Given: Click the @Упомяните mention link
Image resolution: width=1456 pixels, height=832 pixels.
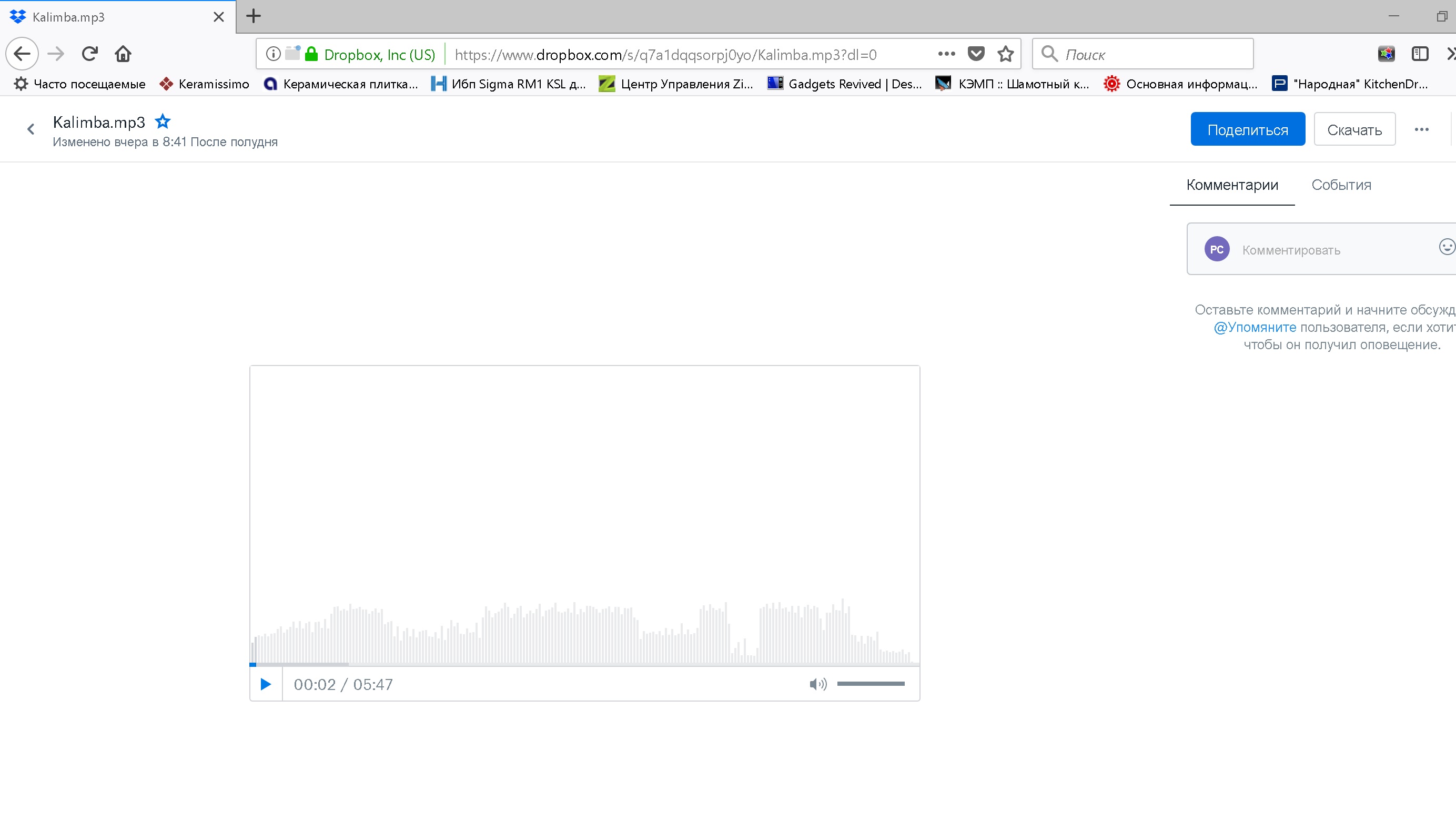Looking at the screenshot, I should [1255, 328].
